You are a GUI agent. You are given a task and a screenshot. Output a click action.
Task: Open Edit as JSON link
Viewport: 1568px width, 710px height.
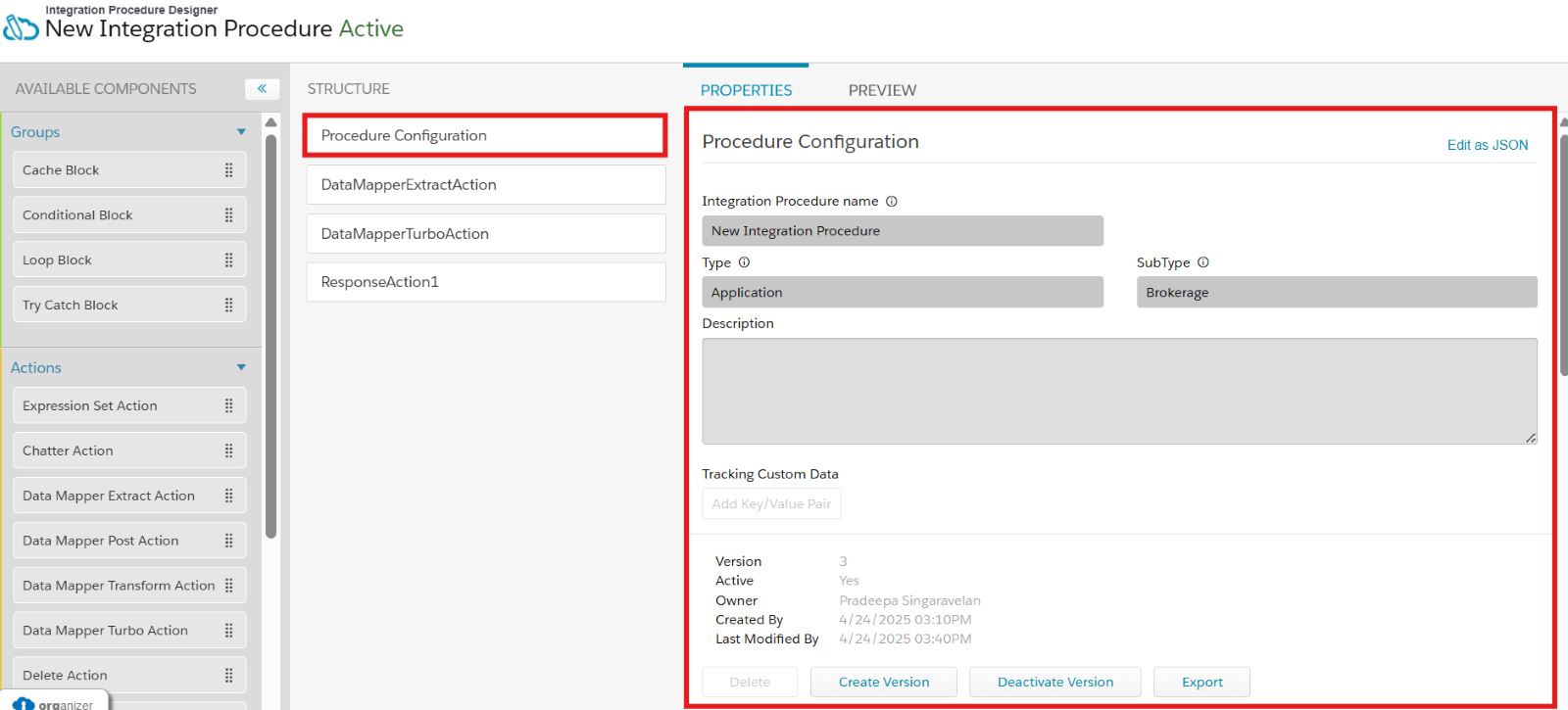[1487, 145]
